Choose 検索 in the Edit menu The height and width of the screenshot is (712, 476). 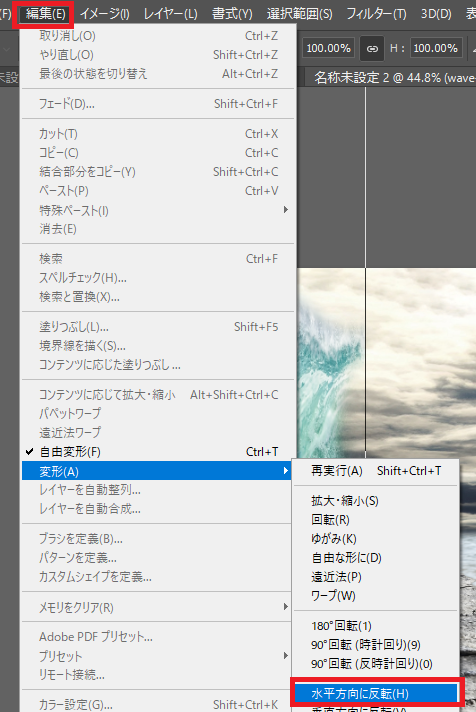(x=159, y=259)
